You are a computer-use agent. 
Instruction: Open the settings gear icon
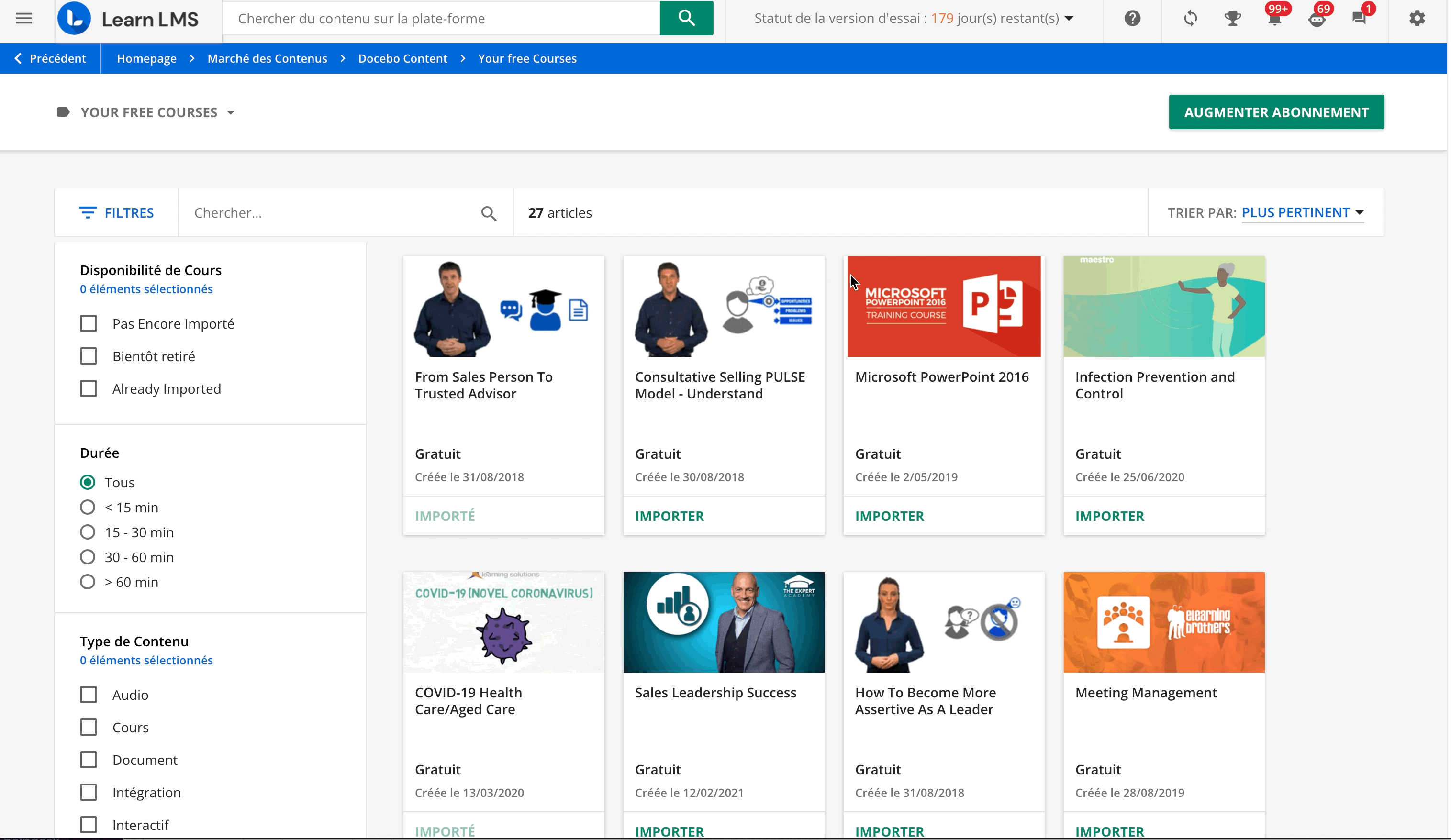point(1417,19)
